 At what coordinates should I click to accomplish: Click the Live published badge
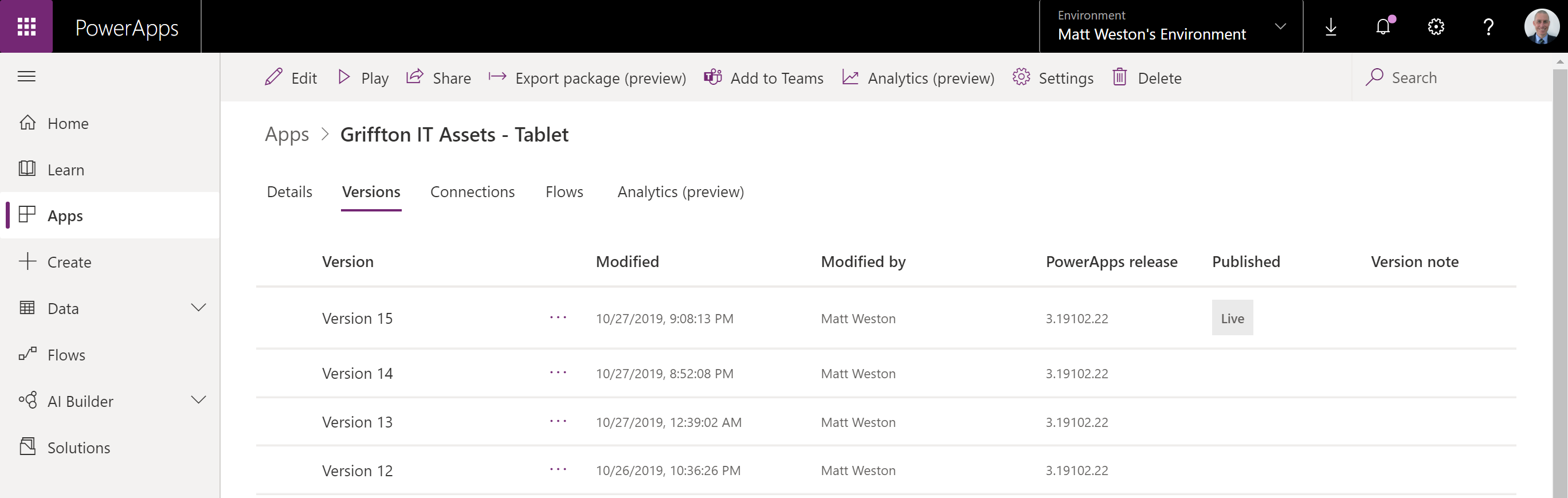click(x=1232, y=317)
